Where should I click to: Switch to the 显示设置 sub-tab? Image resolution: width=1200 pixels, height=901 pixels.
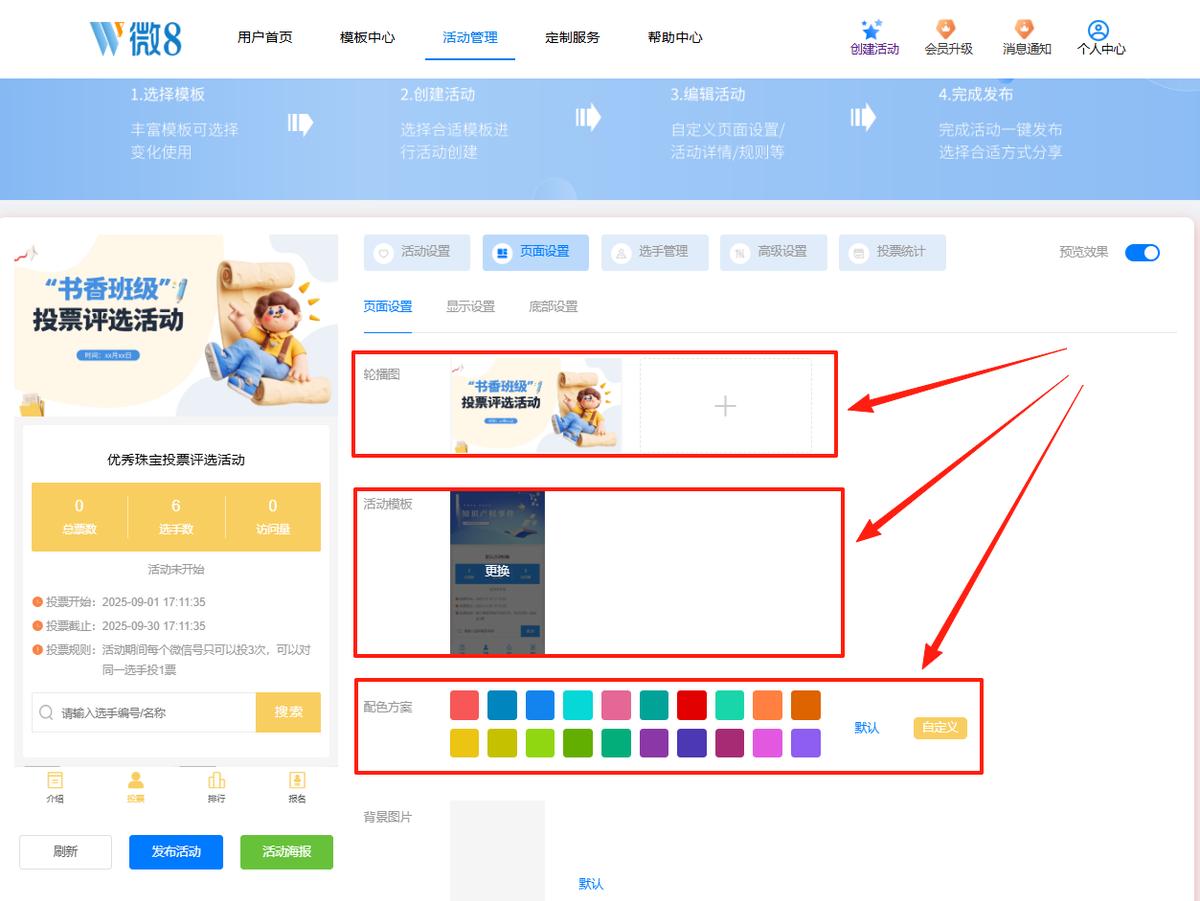tap(470, 307)
